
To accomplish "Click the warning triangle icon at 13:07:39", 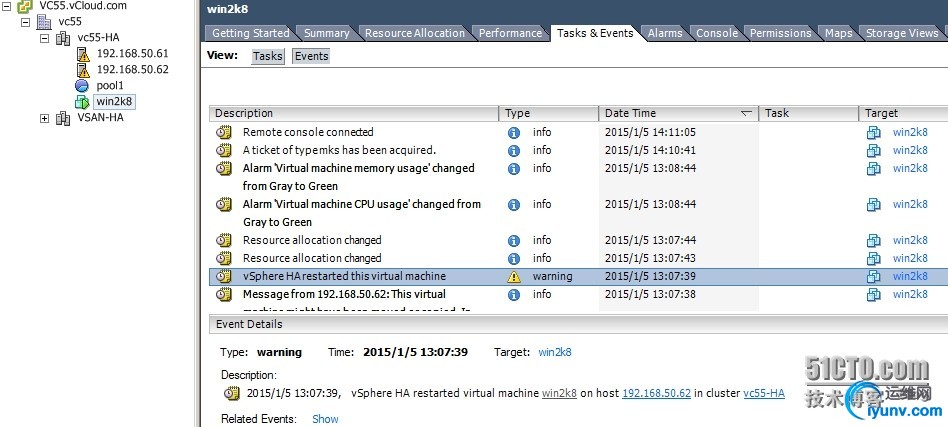I will [x=514, y=277].
